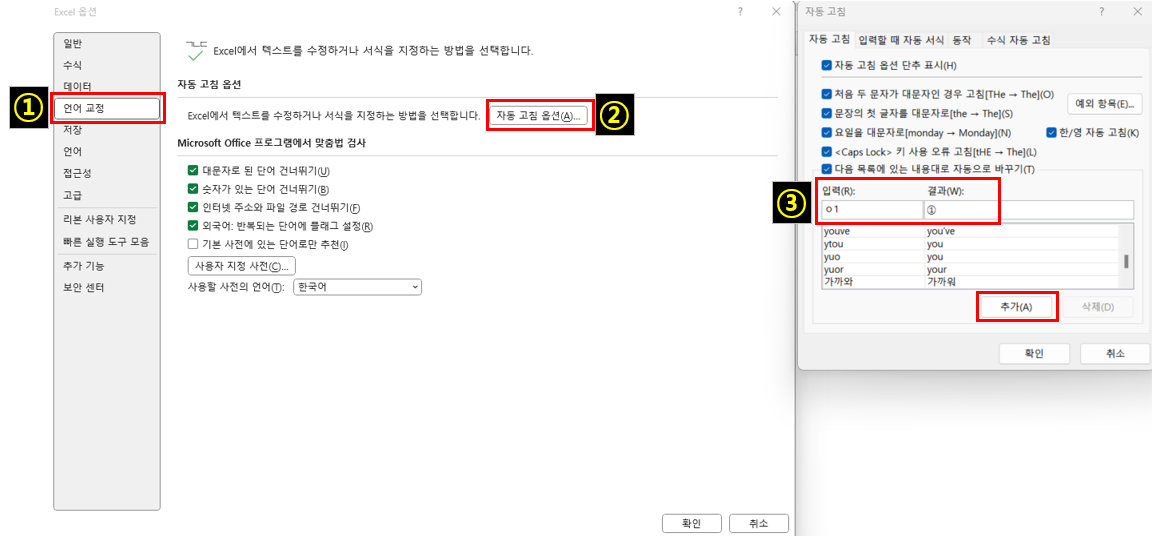The width and height of the screenshot is (1152, 536).
Task: Click the 결과(W) text field
Action: 1029,210
